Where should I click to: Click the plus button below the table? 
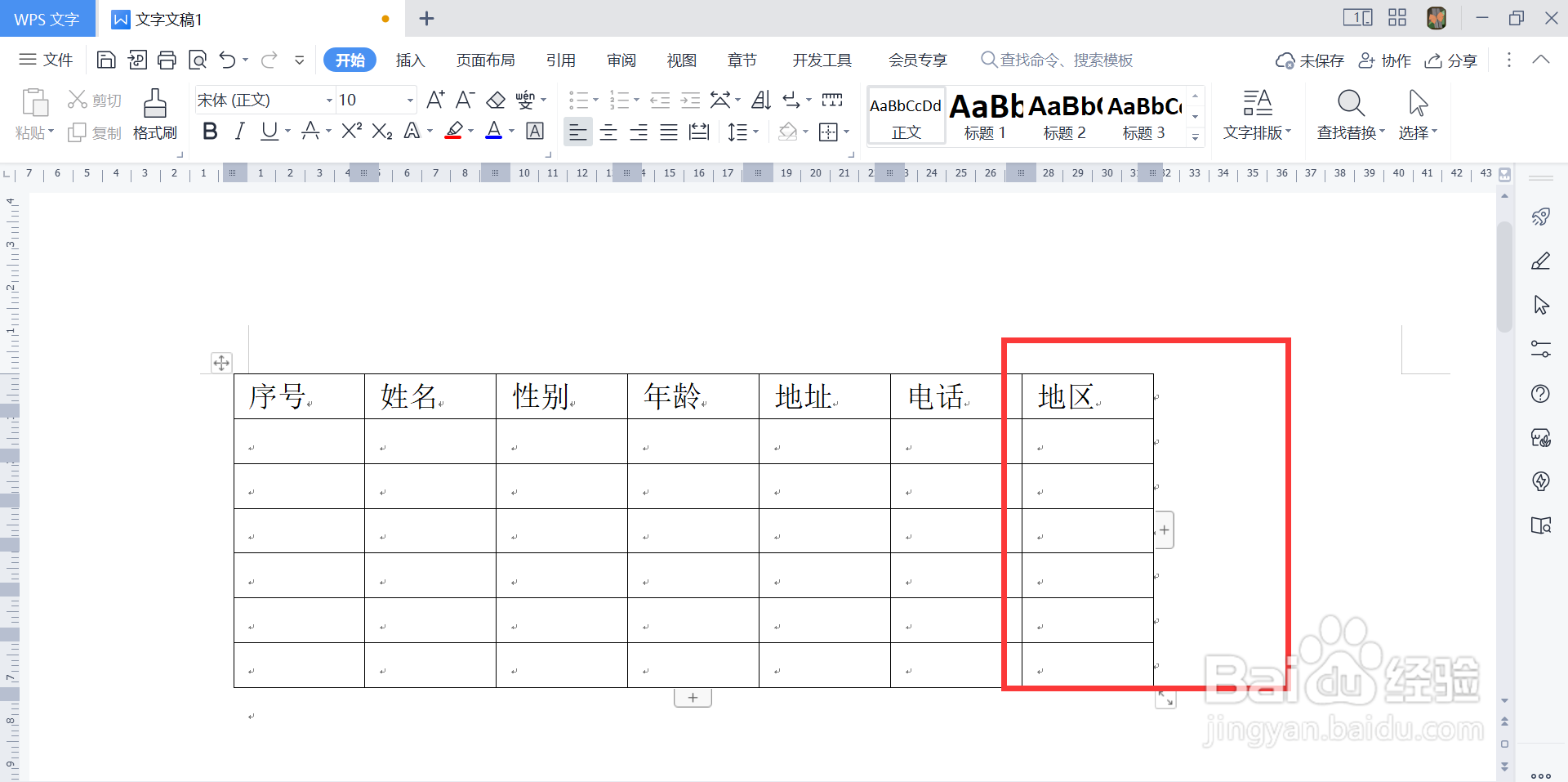pyautogui.click(x=693, y=697)
